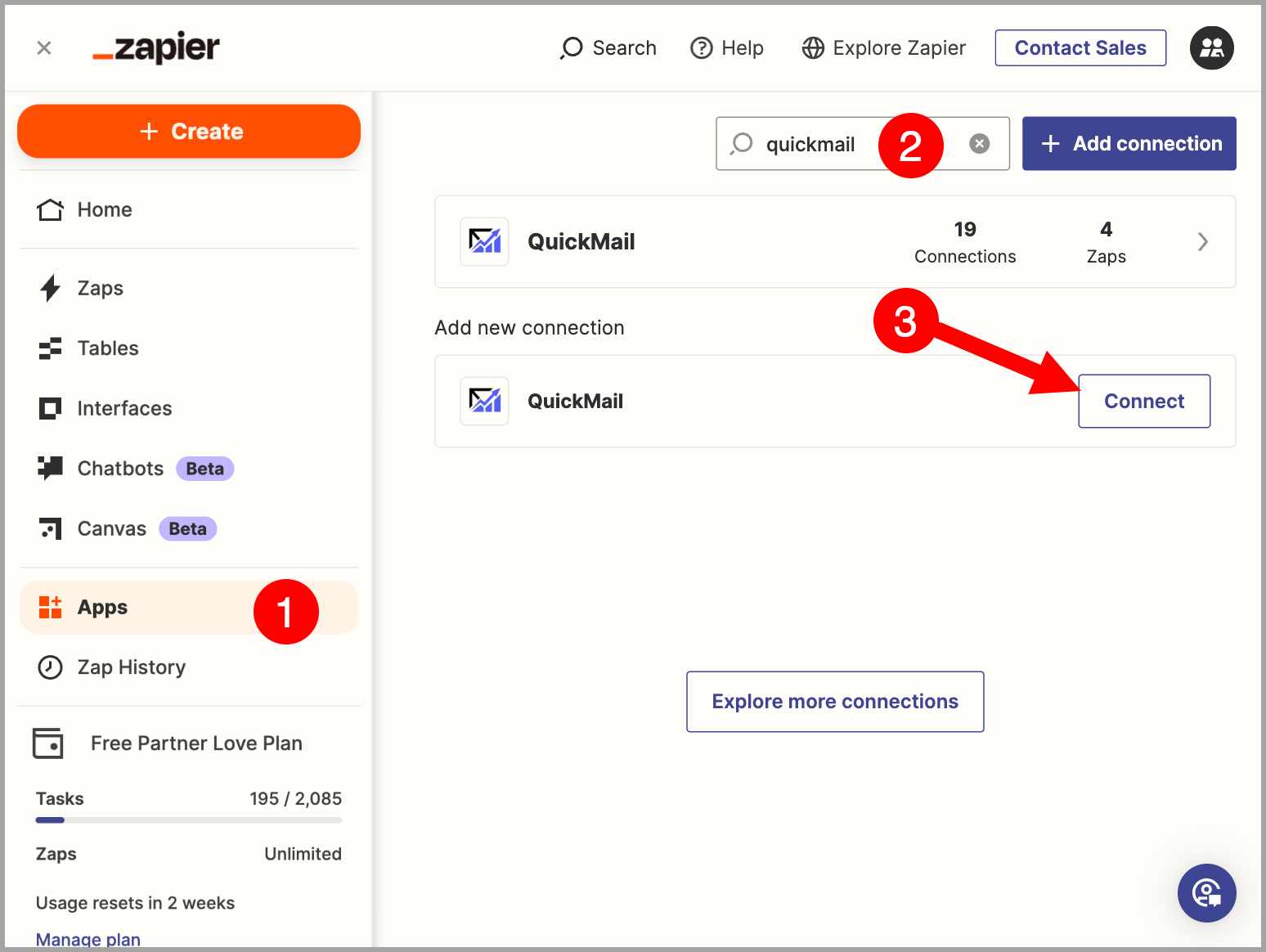1266x952 pixels.
Task: Click the 195 / 2,085 tasks count
Action: click(x=295, y=798)
